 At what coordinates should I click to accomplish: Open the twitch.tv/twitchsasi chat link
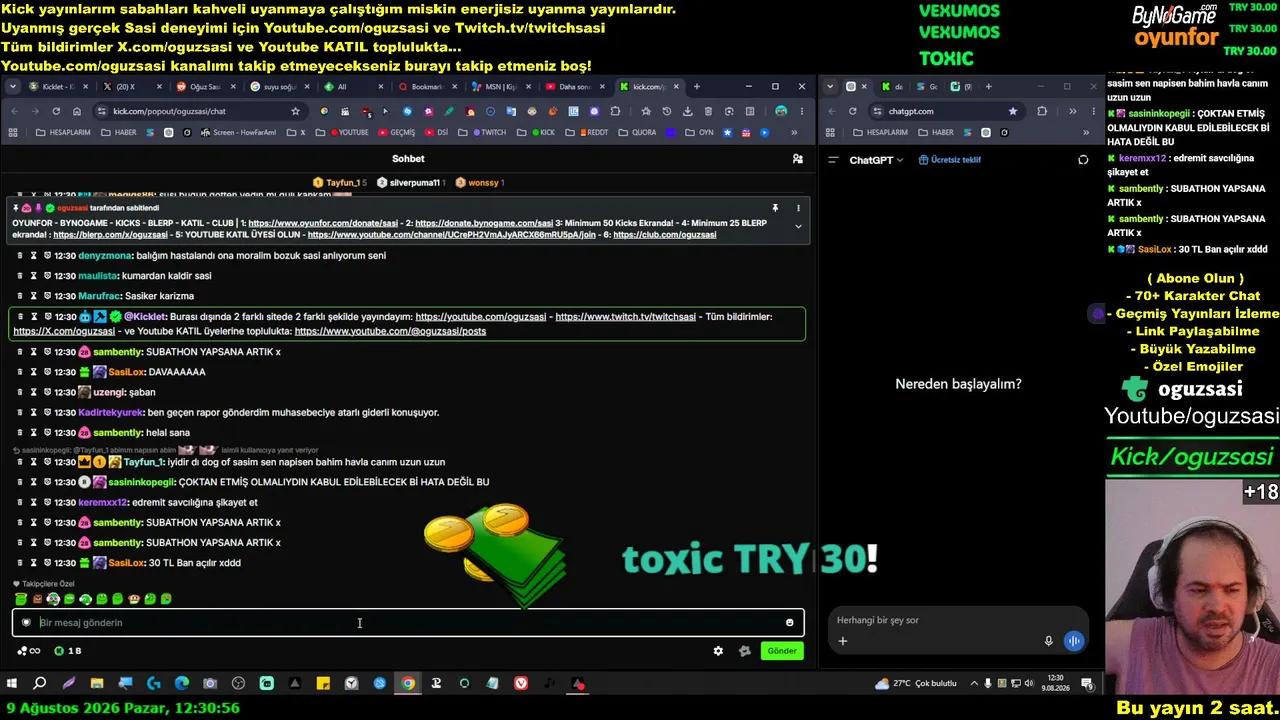tap(626, 317)
